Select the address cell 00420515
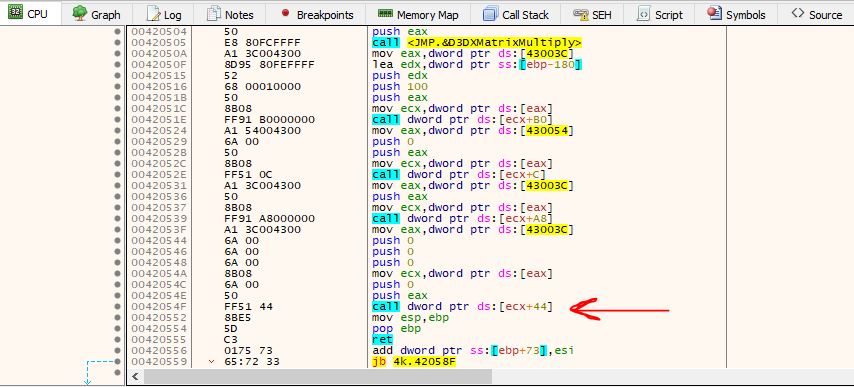Image resolution: width=854 pixels, height=387 pixels. click(158, 76)
